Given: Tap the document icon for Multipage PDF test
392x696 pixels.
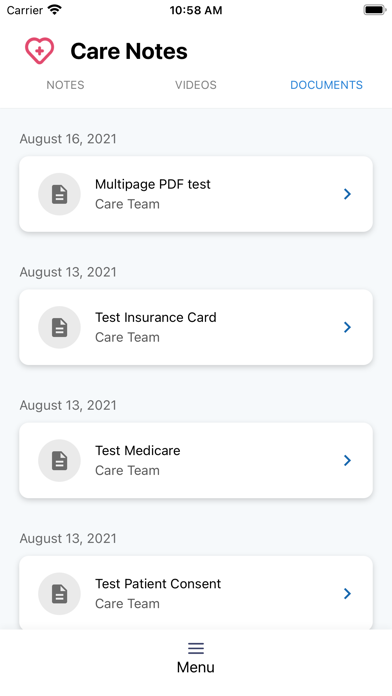Looking at the screenshot, I should 59,194.
